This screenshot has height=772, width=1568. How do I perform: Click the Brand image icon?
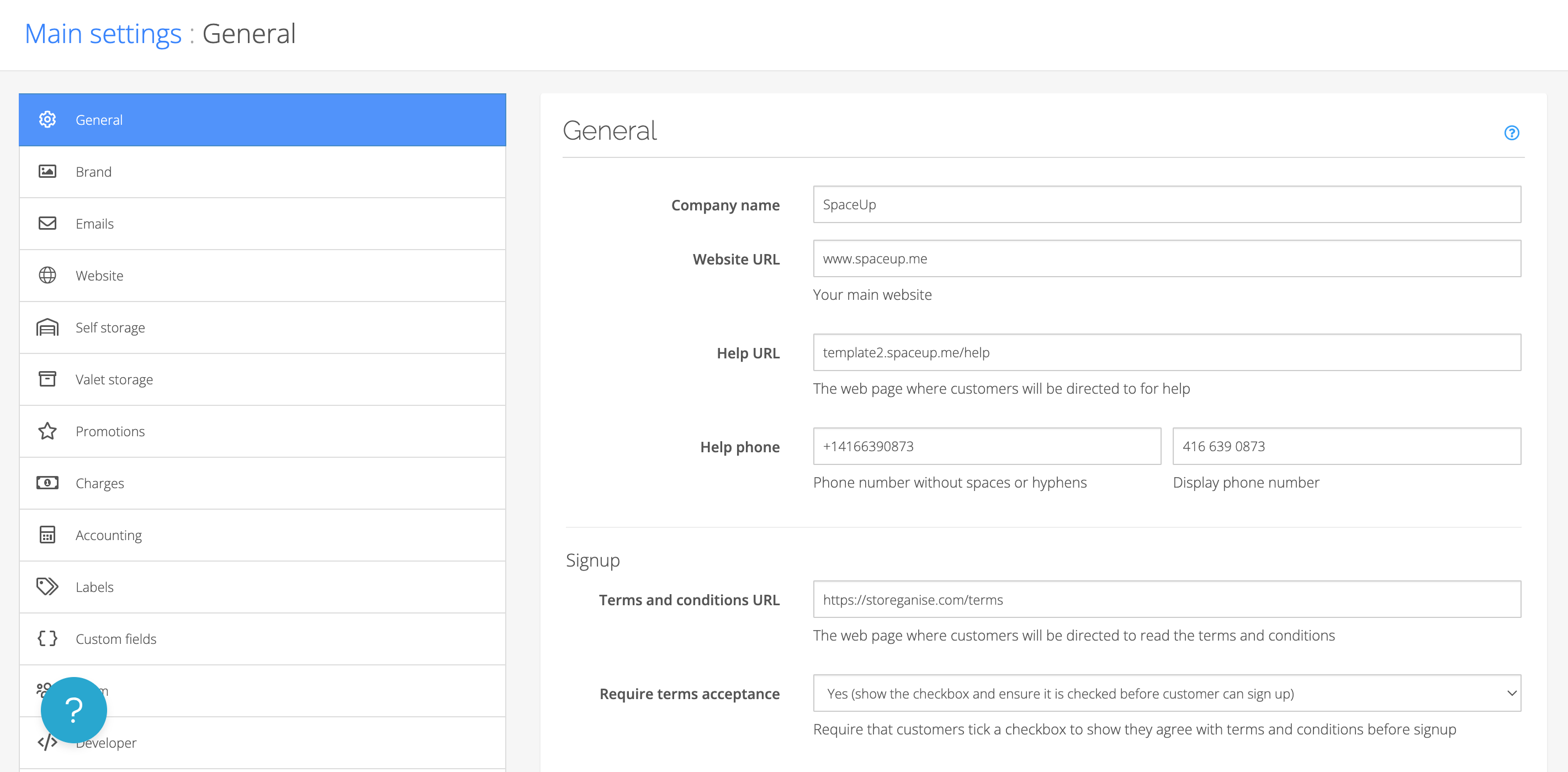[x=47, y=172]
